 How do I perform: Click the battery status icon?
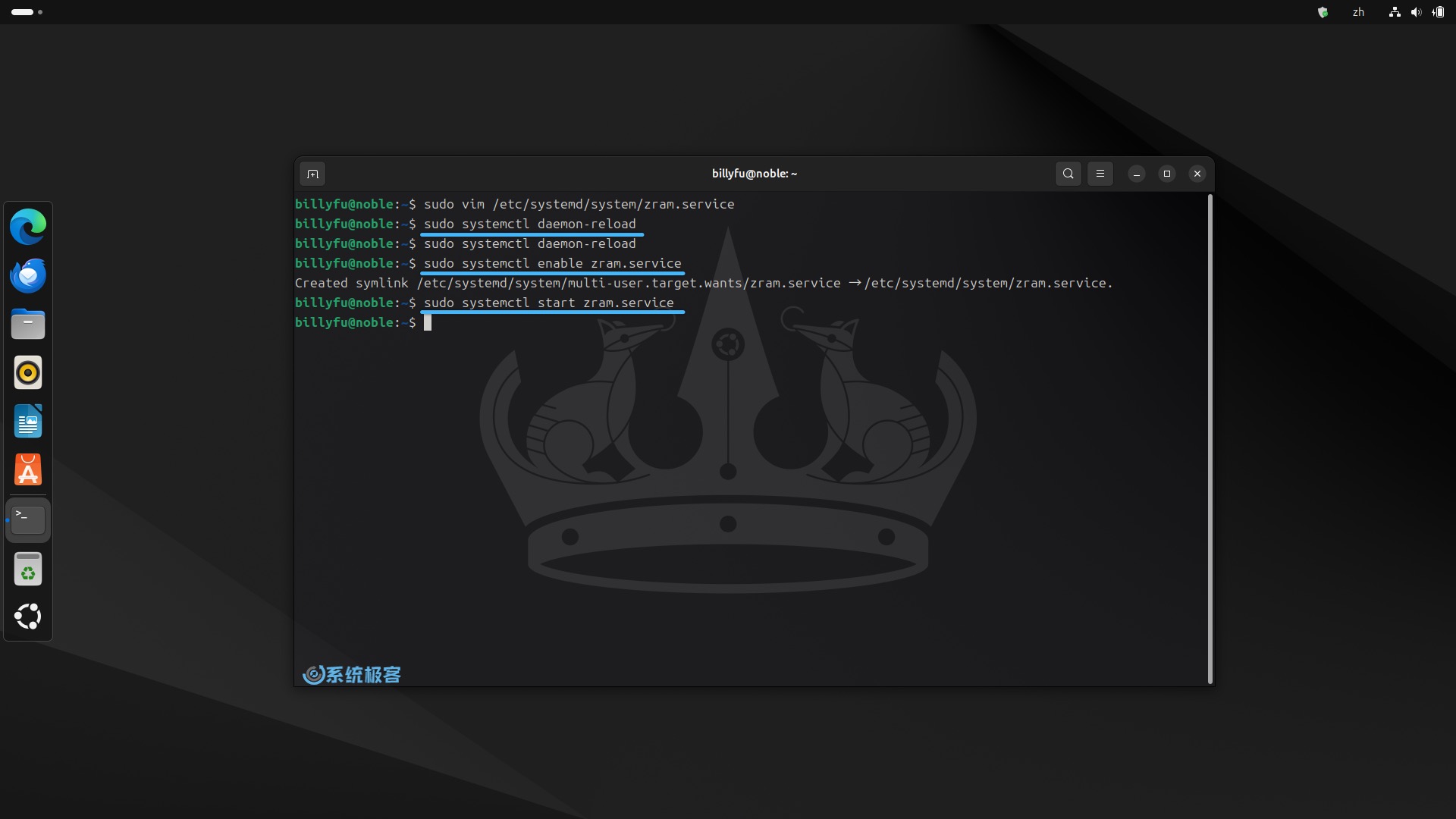click(x=1439, y=12)
